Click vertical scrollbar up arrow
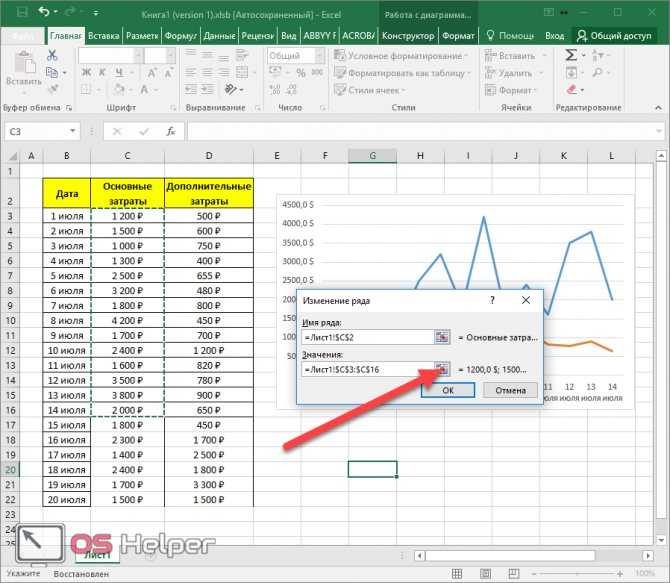The height and width of the screenshot is (583, 670). coord(661,156)
